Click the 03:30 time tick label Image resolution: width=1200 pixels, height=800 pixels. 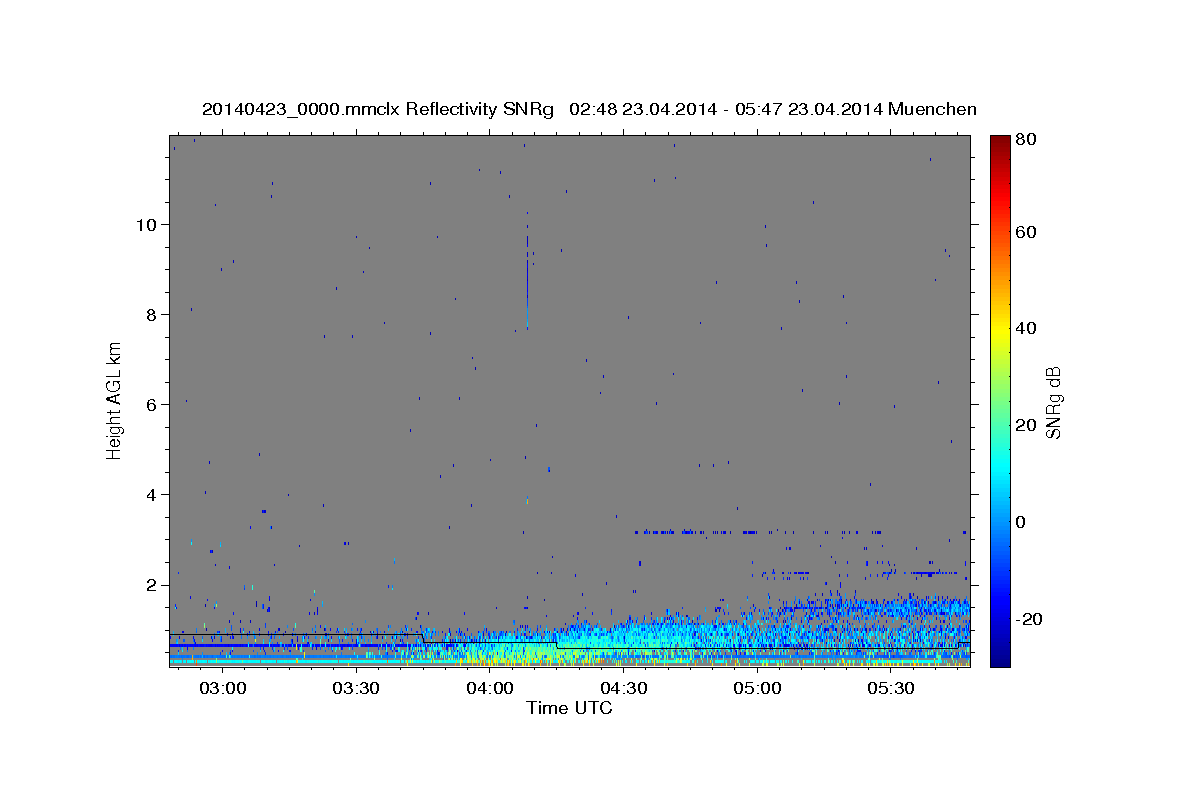click(356, 688)
